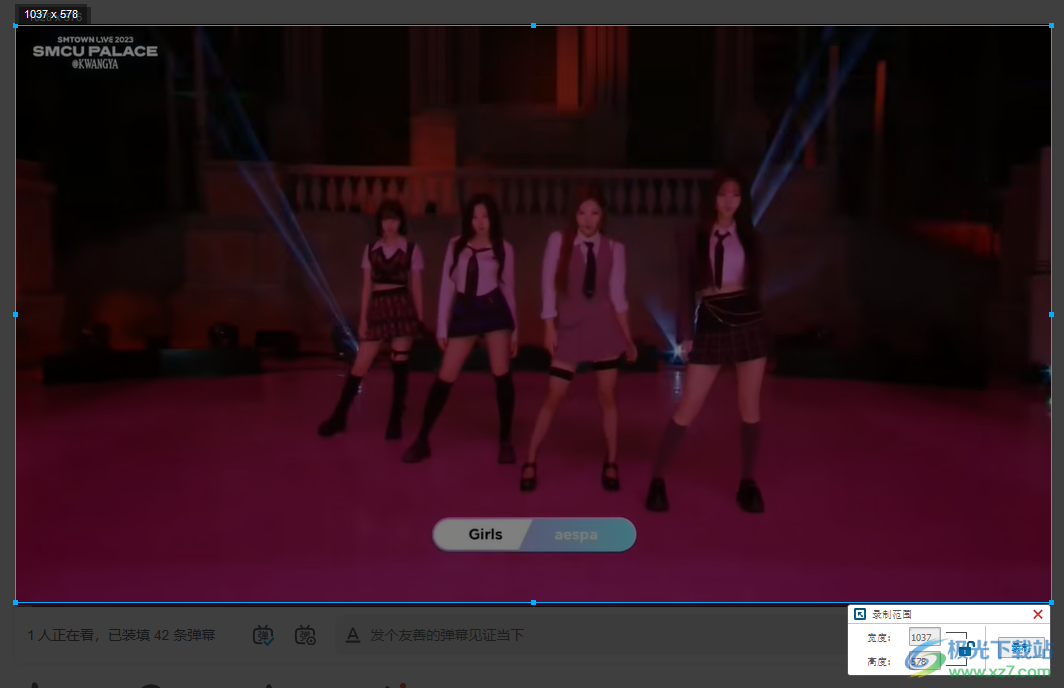The width and height of the screenshot is (1064, 688).
Task: Click the 高度 height input field
Action: tap(924, 661)
